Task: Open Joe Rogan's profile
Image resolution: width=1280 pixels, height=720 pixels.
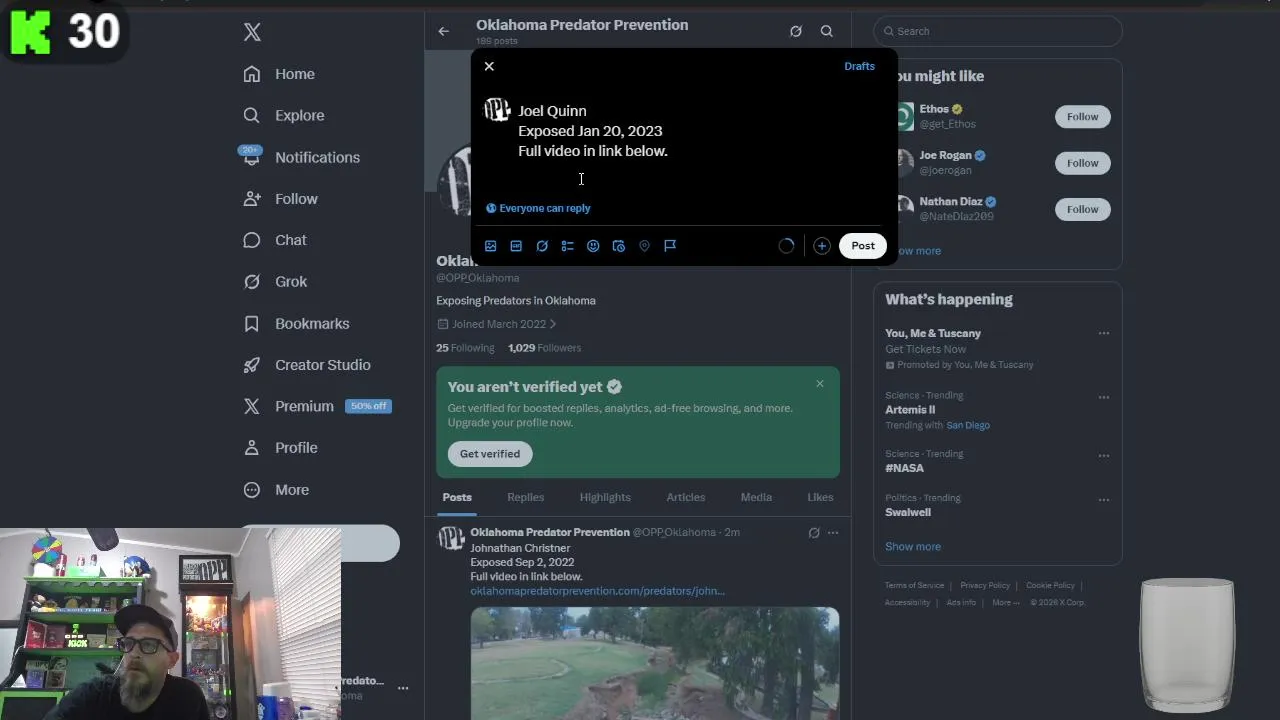Action: point(945,156)
